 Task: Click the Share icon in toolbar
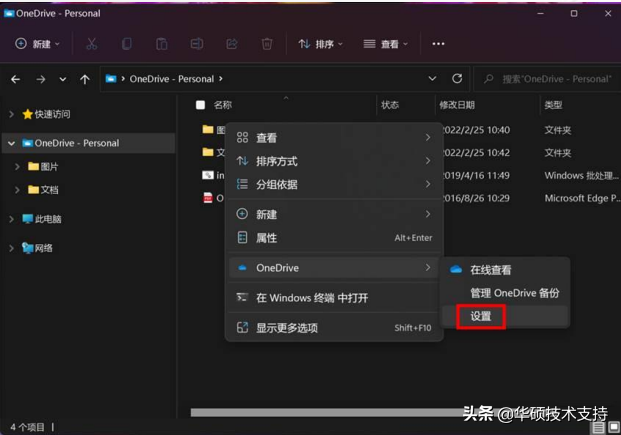tap(232, 44)
